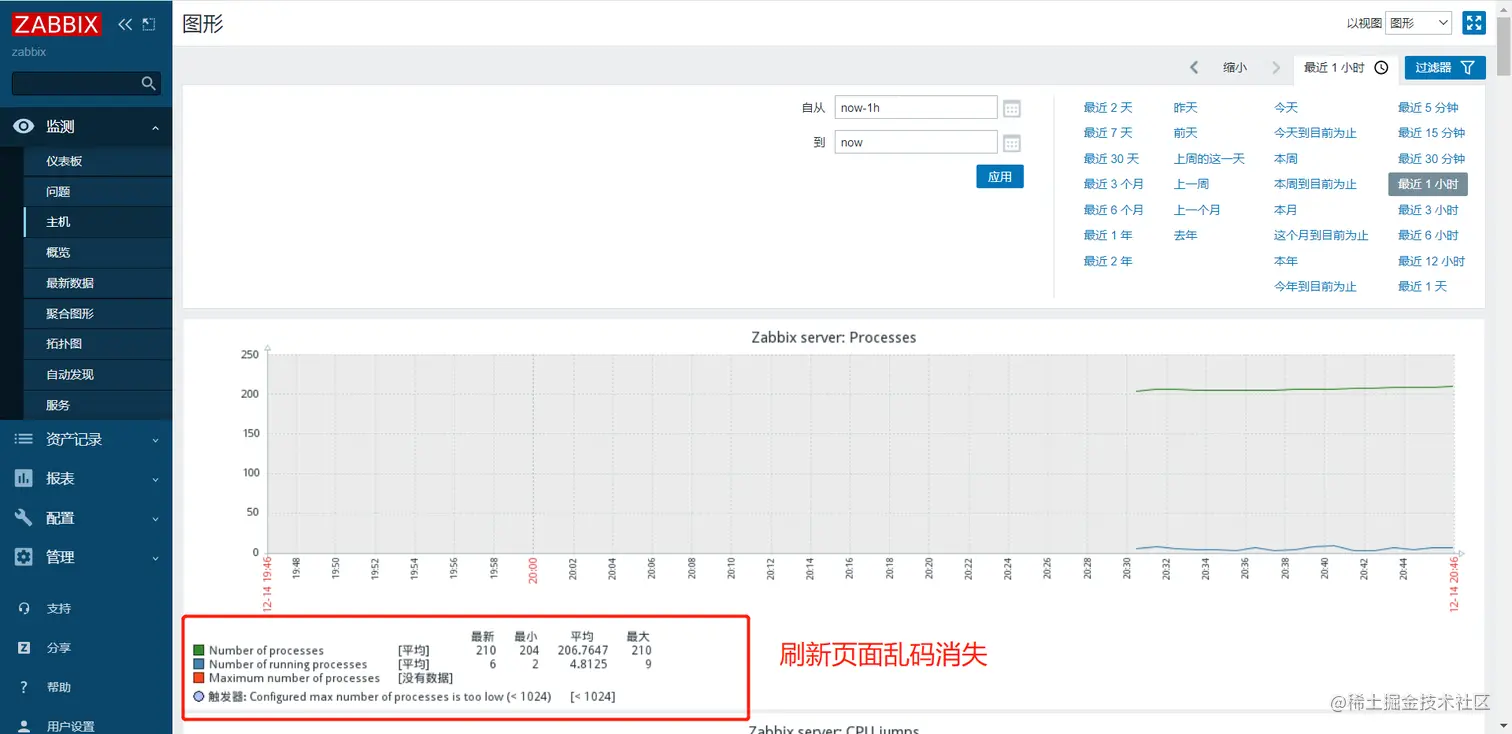The height and width of the screenshot is (734, 1512).
Task: Open the calendar picker for 到 field
Action: [1012, 142]
